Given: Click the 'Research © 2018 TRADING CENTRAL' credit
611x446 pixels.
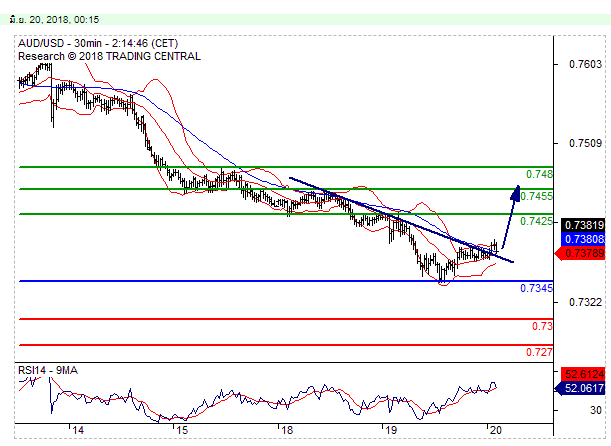Looking at the screenshot, I should tap(109, 56).
